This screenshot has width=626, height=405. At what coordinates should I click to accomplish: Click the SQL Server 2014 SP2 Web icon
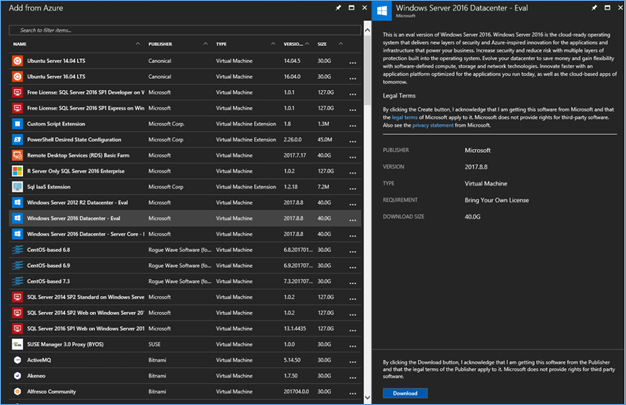pyautogui.click(x=17, y=313)
